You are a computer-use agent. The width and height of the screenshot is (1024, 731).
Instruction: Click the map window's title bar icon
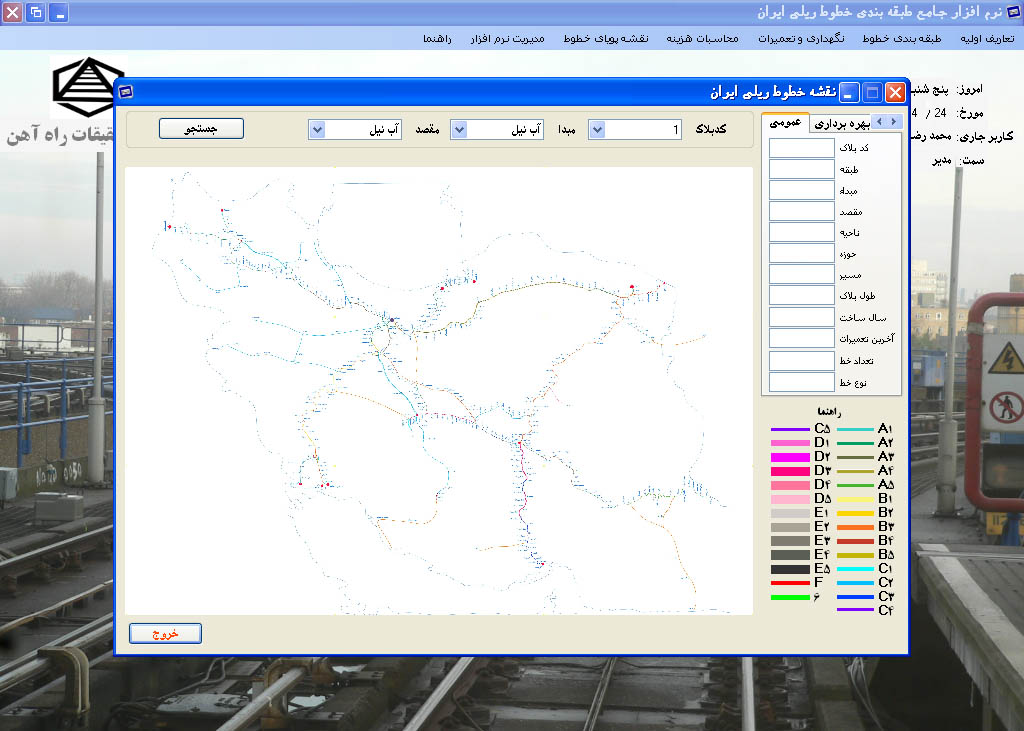(x=126, y=92)
